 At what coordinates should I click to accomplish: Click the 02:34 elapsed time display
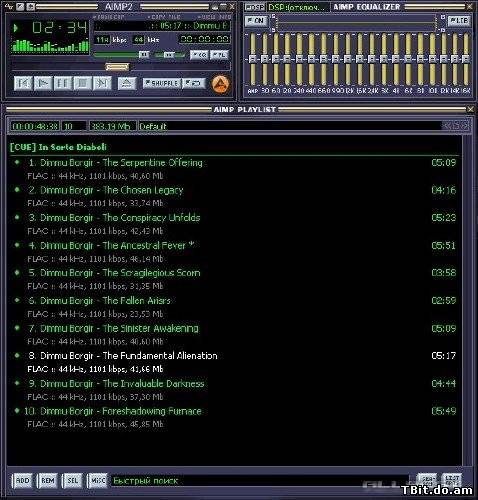click(x=60, y=28)
